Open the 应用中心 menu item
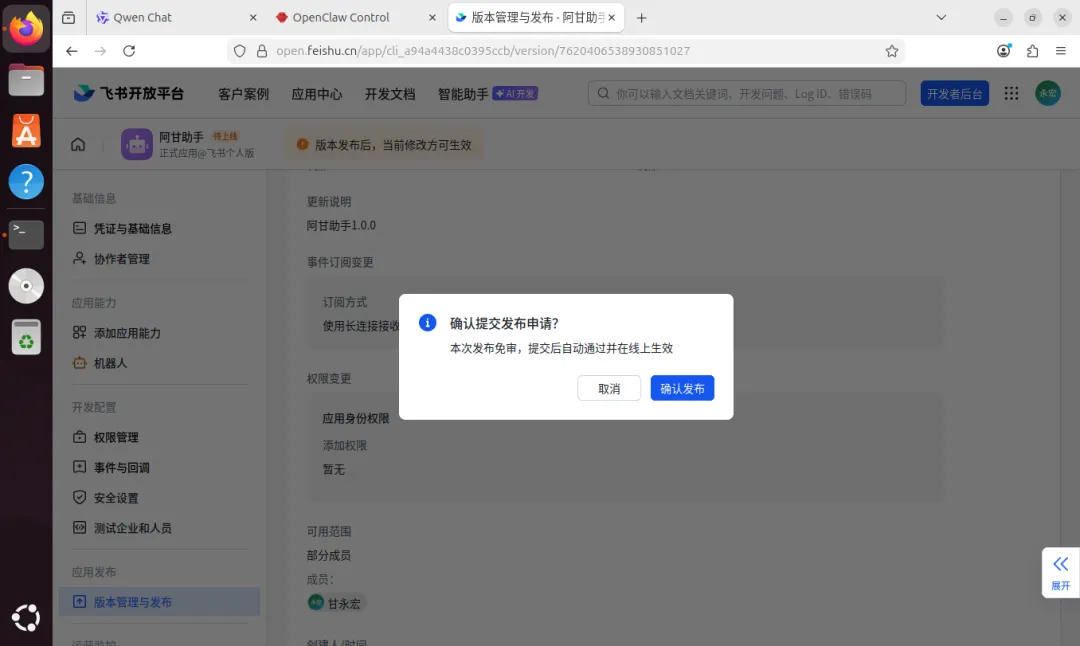This screenshot has width=1080, height=646. (x=316, y=94)
